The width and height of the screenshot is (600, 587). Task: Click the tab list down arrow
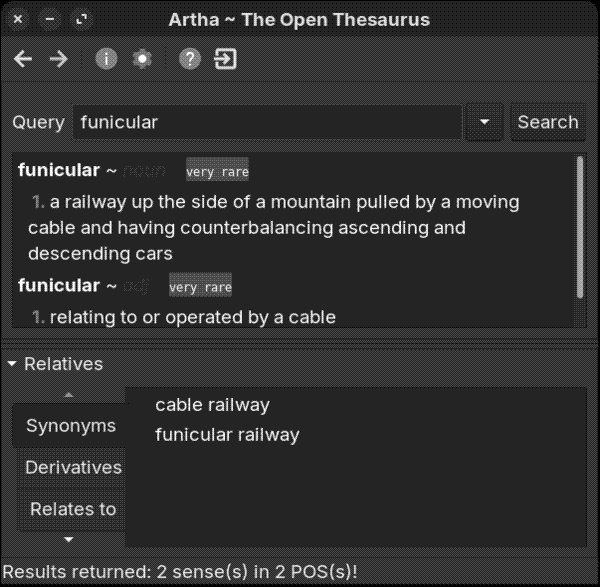(68, 540)
